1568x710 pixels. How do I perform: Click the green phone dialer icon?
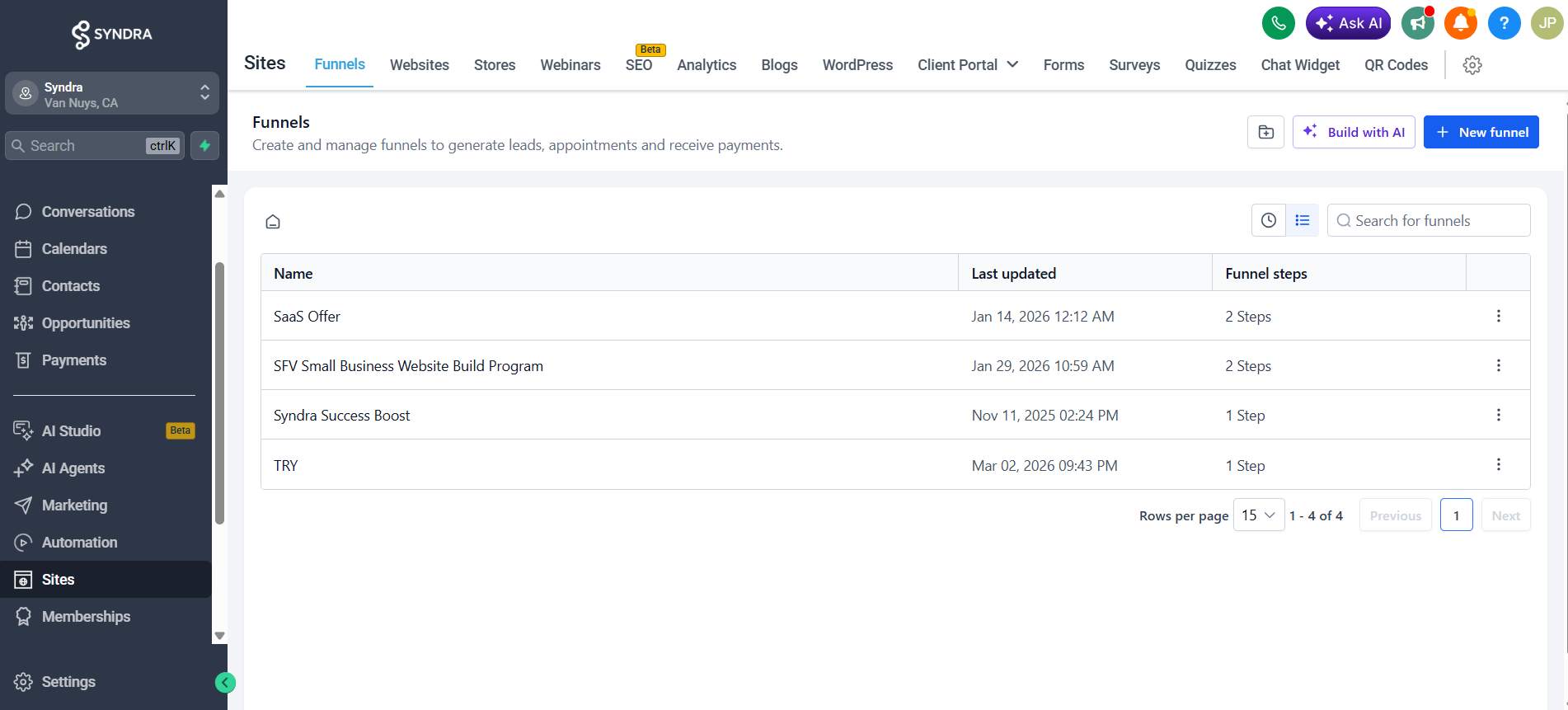click(1278, 23)
